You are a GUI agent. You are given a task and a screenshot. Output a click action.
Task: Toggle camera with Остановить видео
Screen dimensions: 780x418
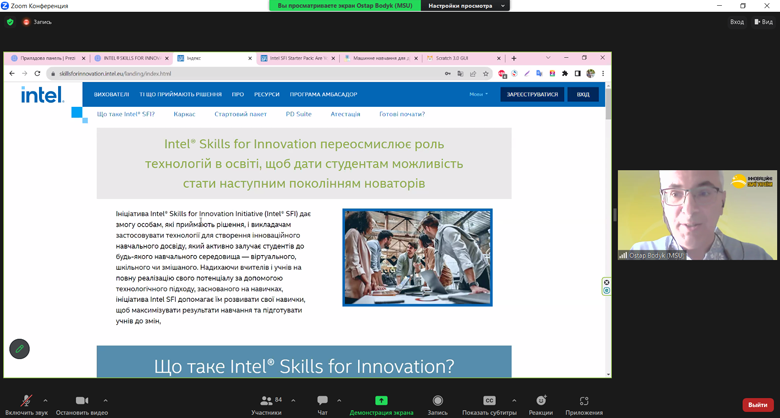coord(82,401)
